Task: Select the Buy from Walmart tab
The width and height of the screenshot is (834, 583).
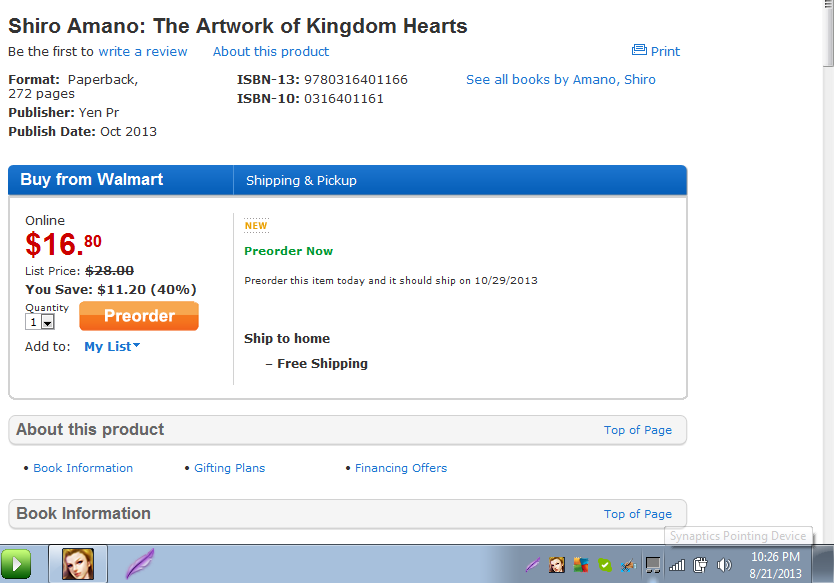Action: tap(92, 180)
